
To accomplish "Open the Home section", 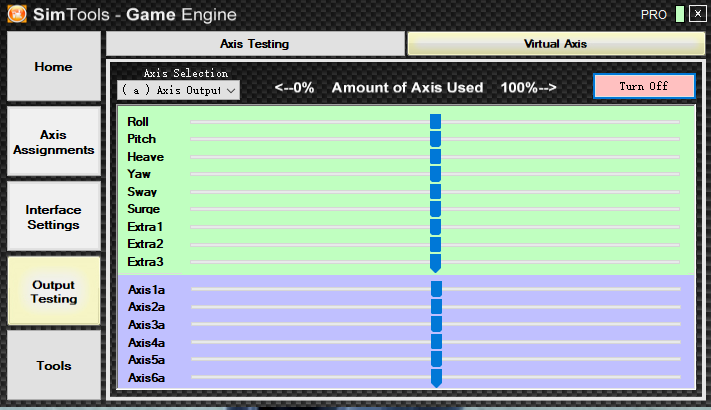I will tap(54, 66).
